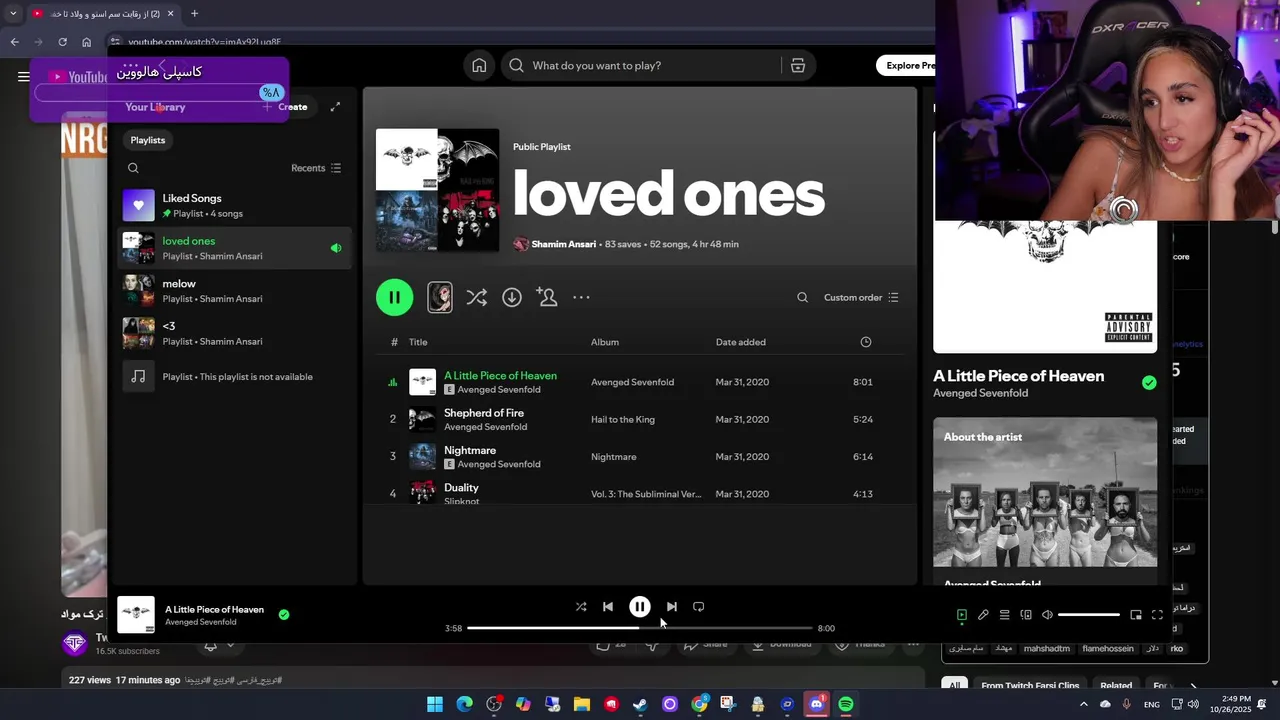Reload the YouTube page in browser
Image resolution: width=1280 pixels, height=720 pixels.
click(x=62, y=42)
